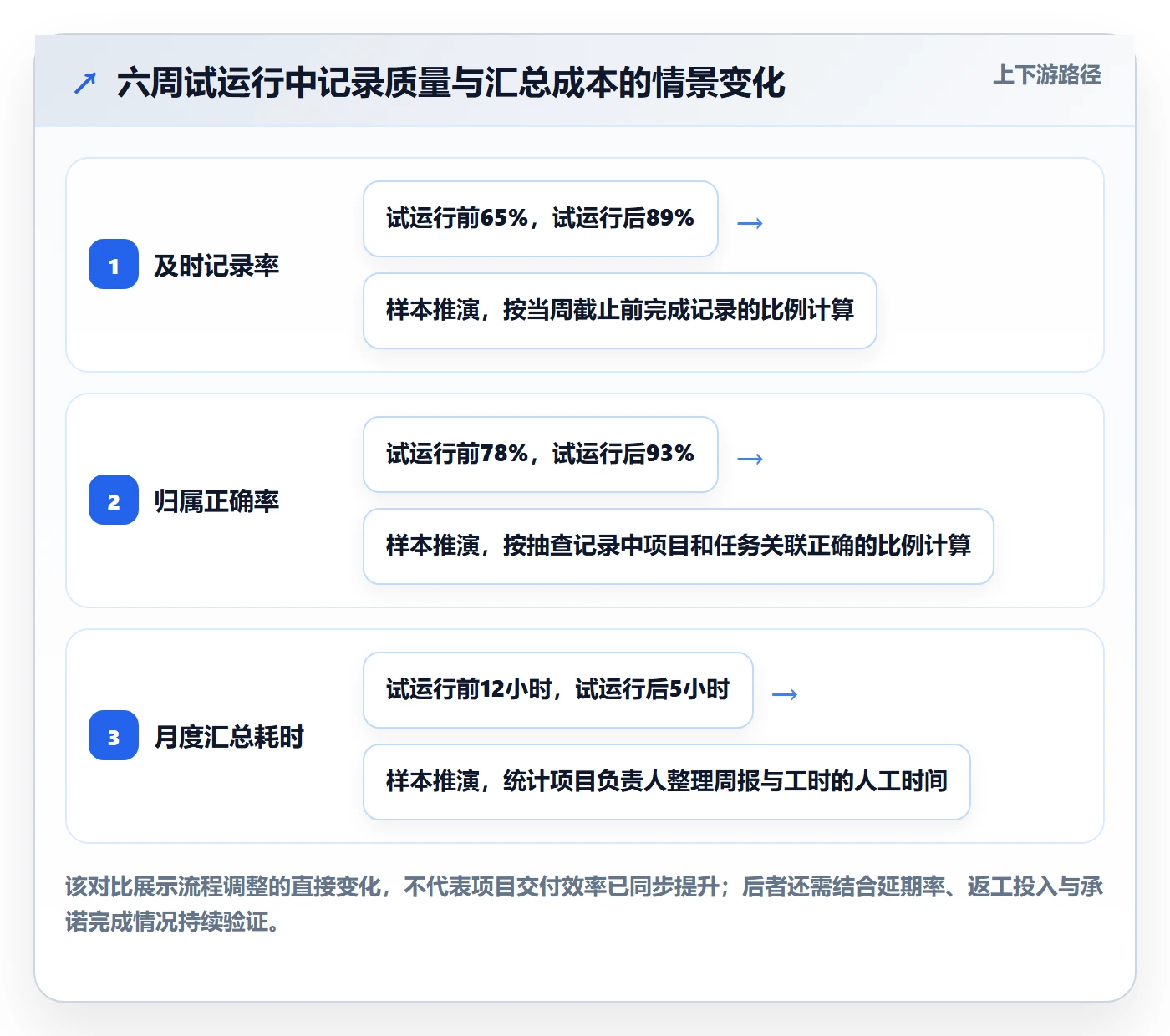Select the 月度汇总耗时 metric label

[229, 737]
